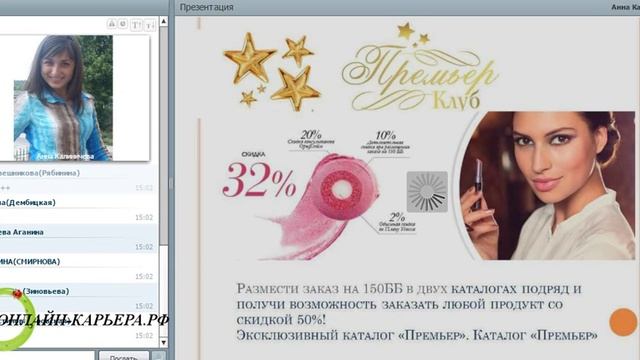Click into the chat message input field
The image size is (640, 360).
47,356
